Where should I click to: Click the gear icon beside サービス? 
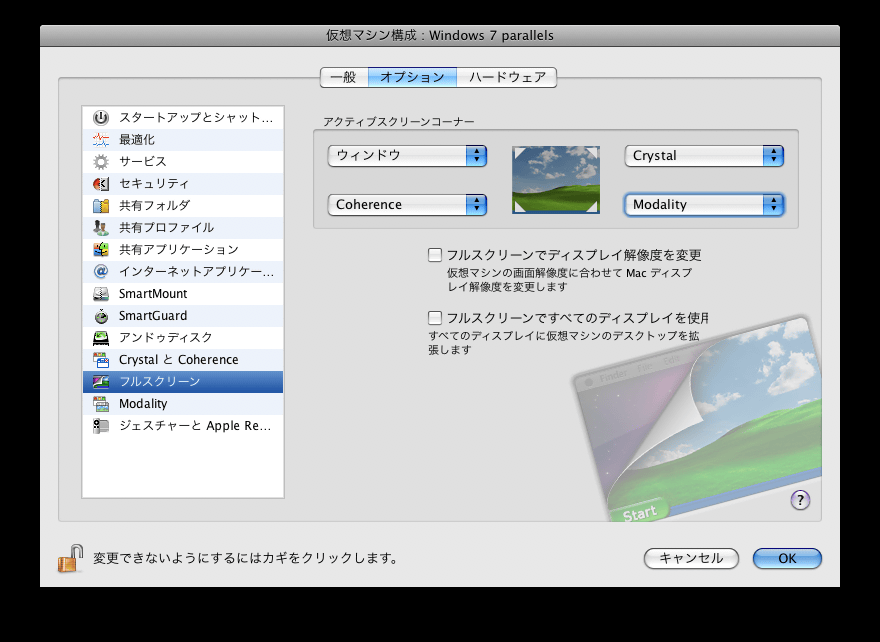click(100, 162)
